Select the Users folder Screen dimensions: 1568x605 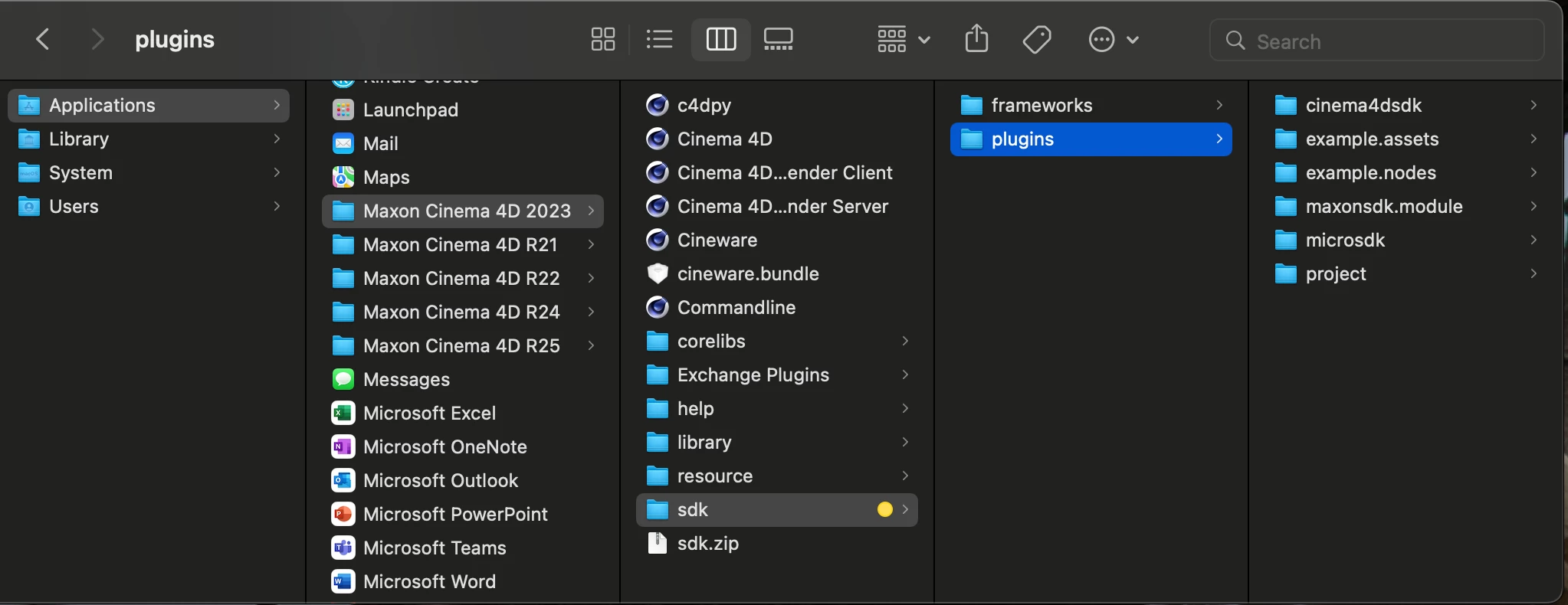pyautogui.click(x=149, y=206)
